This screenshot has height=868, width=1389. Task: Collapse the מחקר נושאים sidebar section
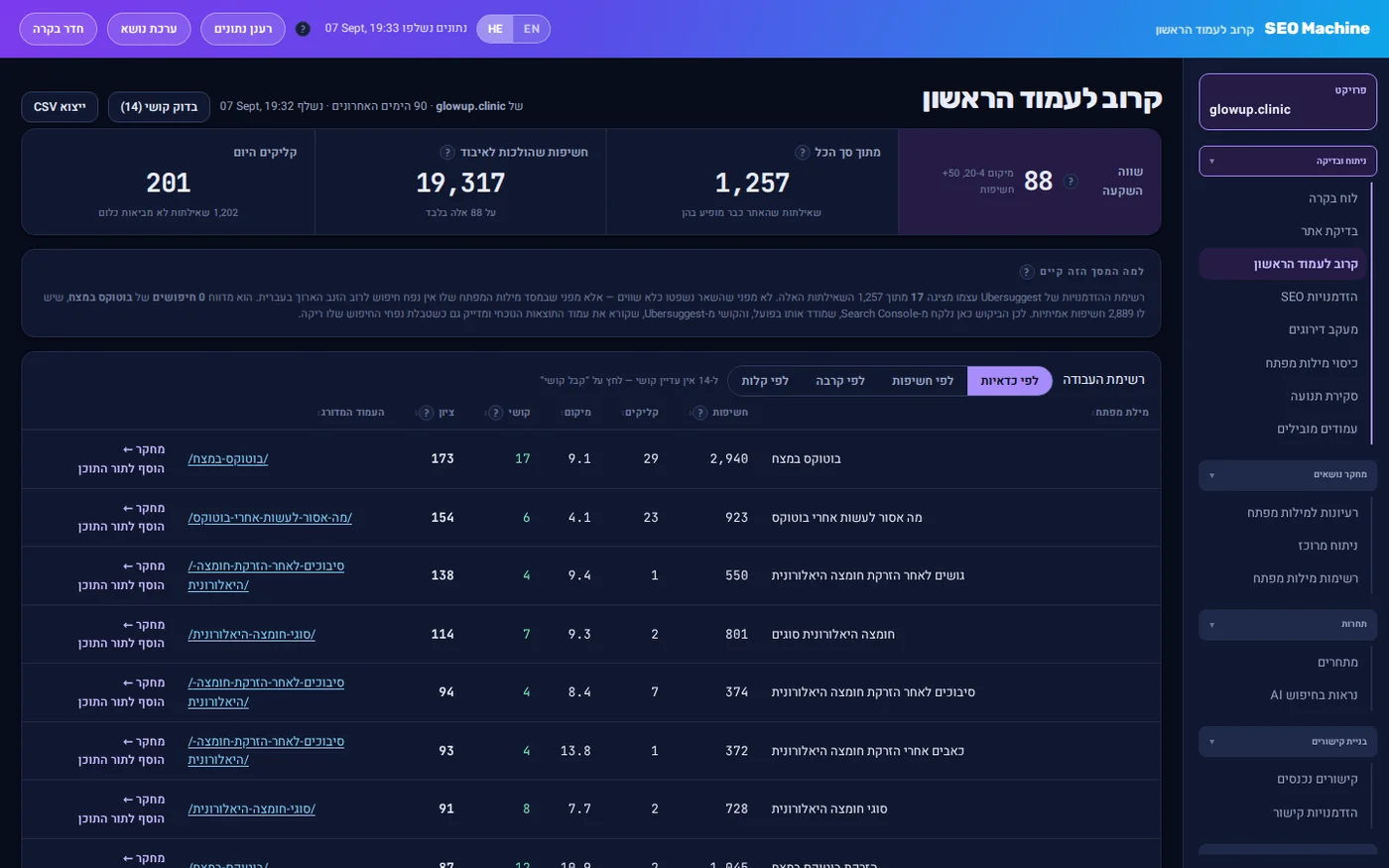[x=1288, y=475]
